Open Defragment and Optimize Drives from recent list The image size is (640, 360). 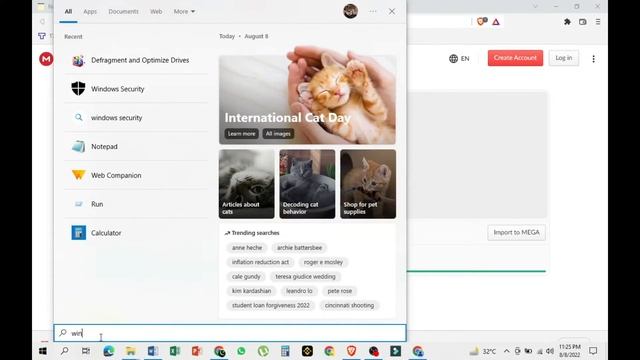(137, 60)
